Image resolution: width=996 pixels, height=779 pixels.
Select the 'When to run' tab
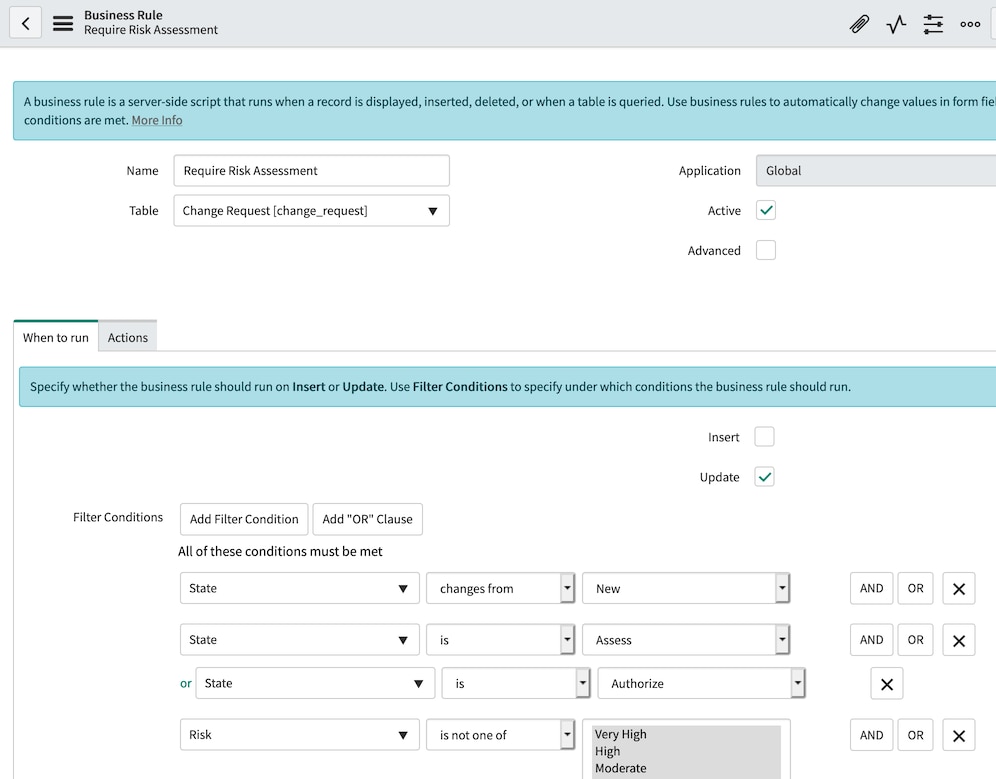tap(55, 337)
